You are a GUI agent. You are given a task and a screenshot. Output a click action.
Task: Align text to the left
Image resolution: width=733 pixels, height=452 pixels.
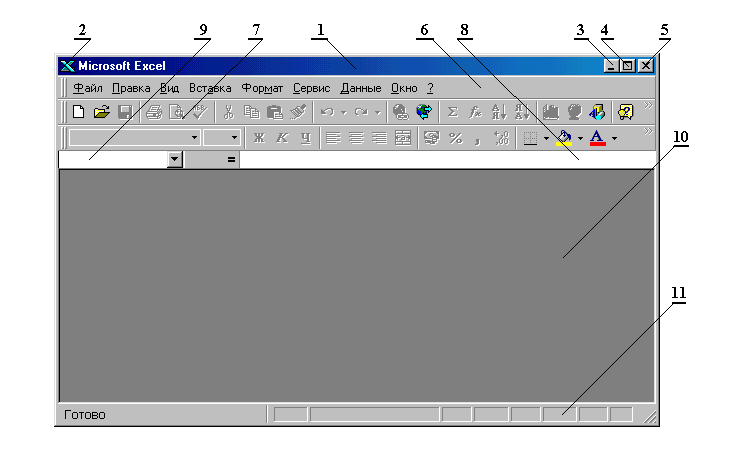(x=333, y=138)
